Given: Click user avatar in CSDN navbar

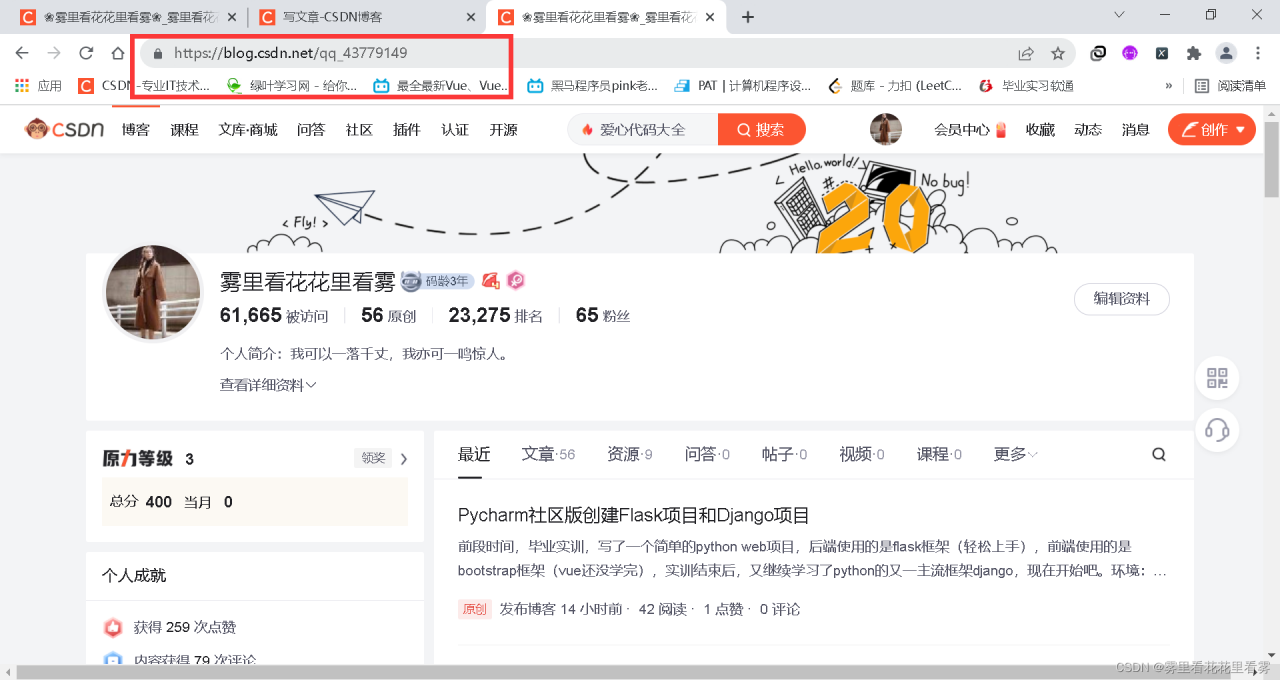Looking at the screenshot, I should tap(886, 129).
